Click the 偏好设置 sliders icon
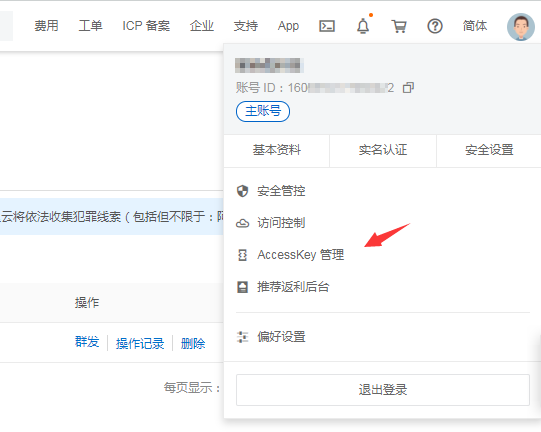Screen dimensions: 541x432 pos(243,337)
